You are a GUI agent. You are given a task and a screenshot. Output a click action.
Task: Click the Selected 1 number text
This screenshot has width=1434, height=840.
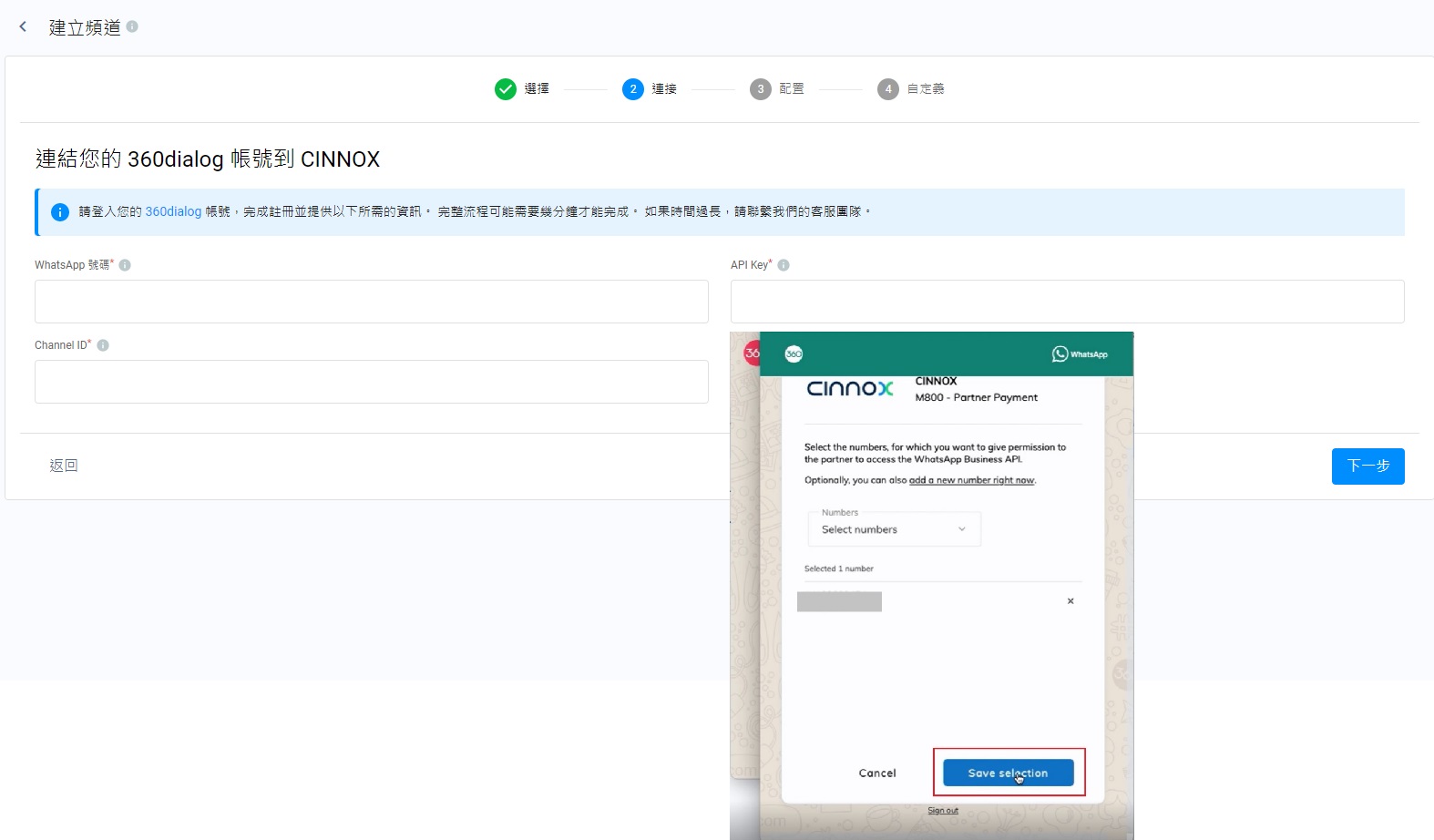point(839,569)
